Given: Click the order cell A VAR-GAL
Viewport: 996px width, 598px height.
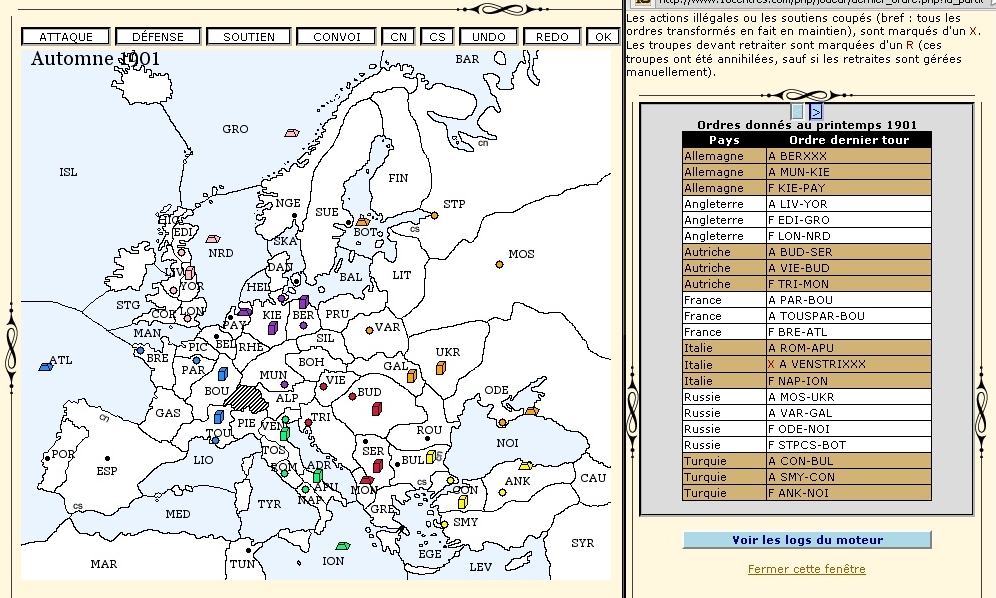Looking at the screenshot, I should [849, 413].
